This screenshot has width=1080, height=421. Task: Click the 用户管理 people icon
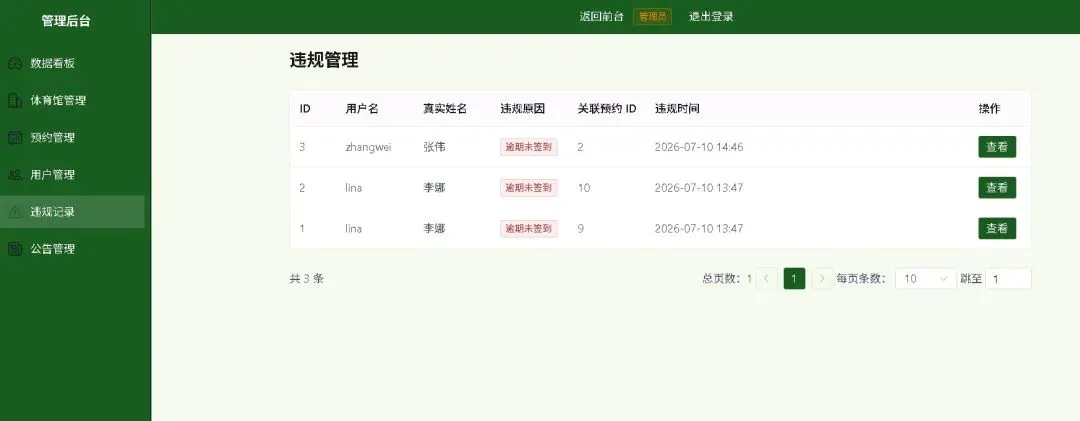[14, 175]
